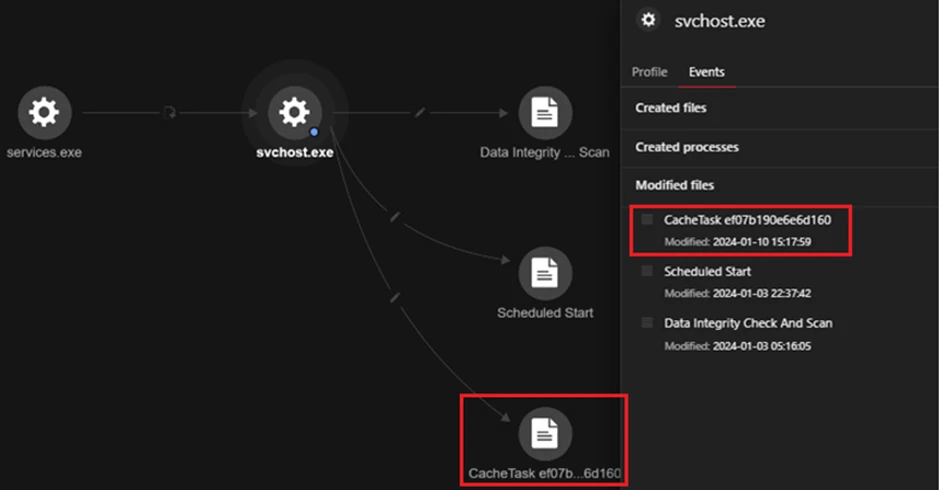Expand the Created processes section
The image size is (940, 490).
[687, 147]
